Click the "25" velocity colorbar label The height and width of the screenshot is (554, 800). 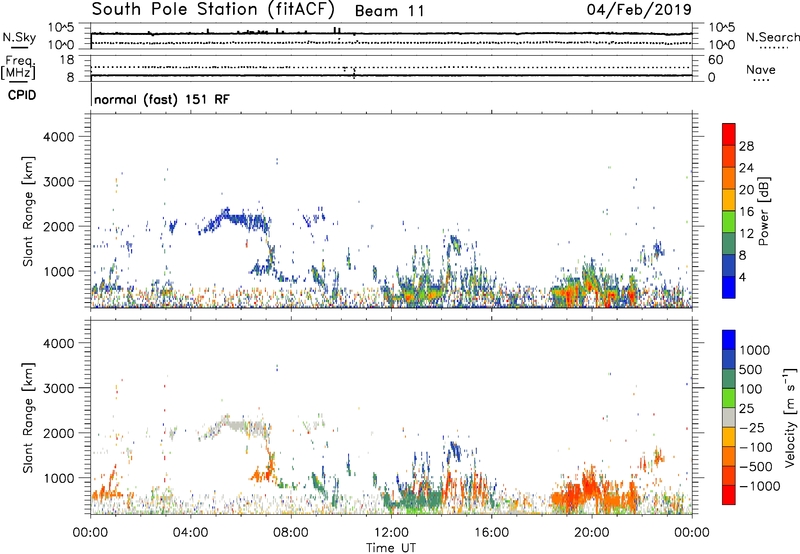pyautogui.click(x=746, y=409)
